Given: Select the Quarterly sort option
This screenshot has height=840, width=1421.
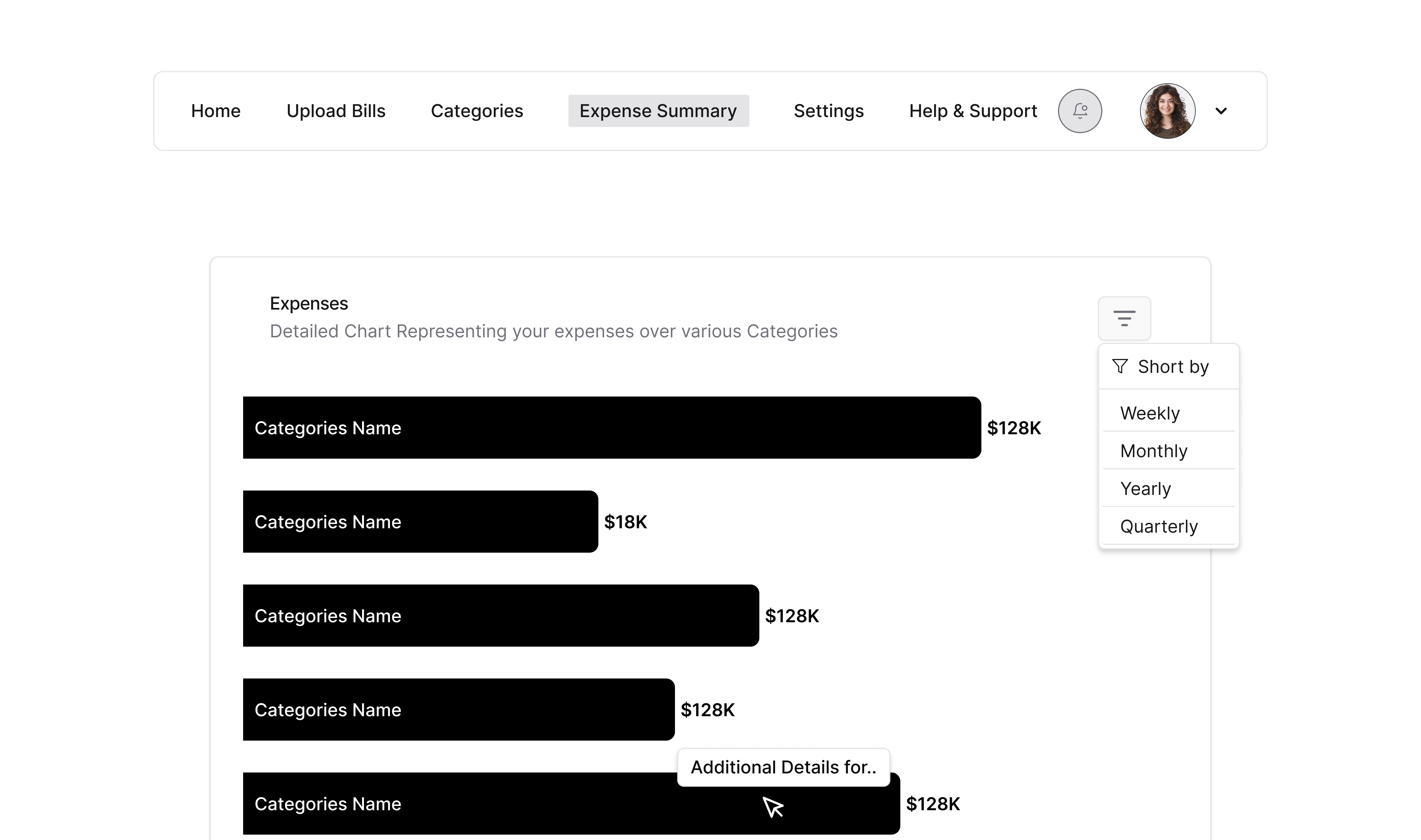Looking at the screenshot, I should [1158, 527].
